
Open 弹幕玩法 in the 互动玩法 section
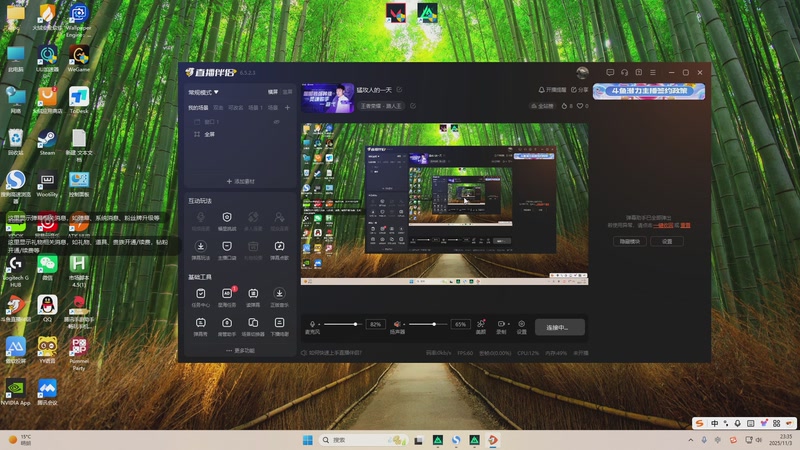coord(201,251)
